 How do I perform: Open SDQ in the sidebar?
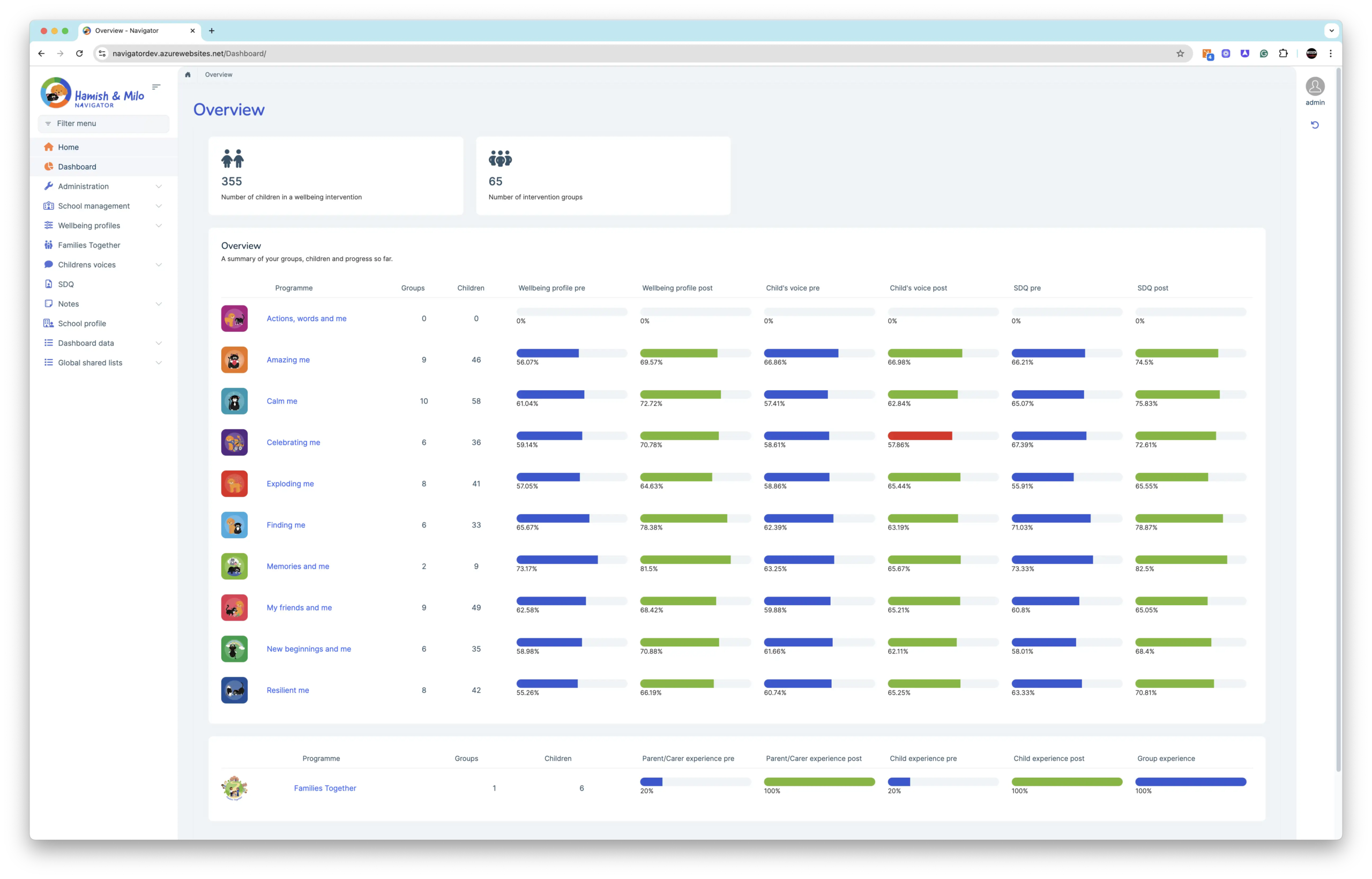pos(65,284)
